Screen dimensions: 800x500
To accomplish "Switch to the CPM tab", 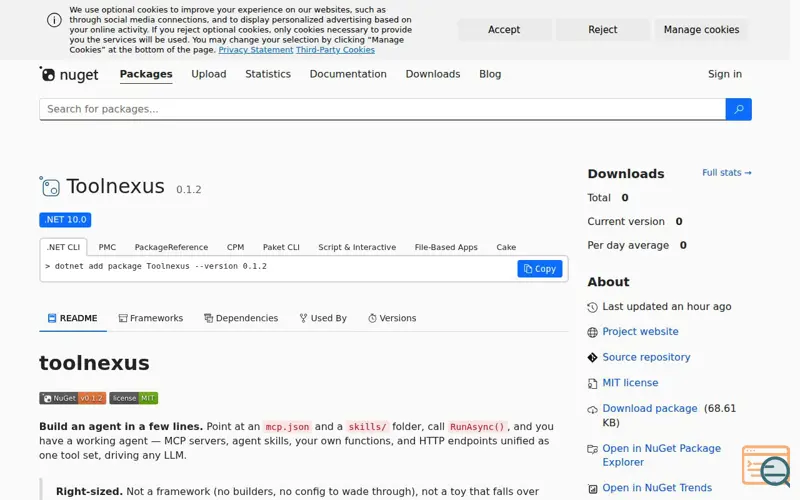I will coord(235,247).
